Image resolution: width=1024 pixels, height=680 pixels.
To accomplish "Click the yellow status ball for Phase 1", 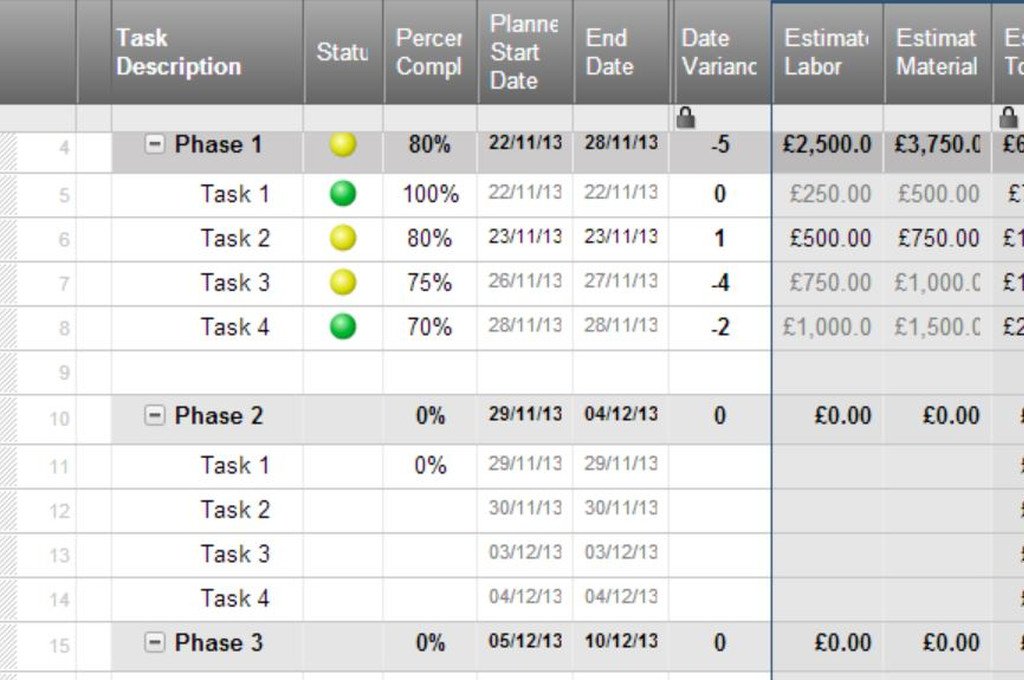I will pyautogui.click(x=343, y=145).
